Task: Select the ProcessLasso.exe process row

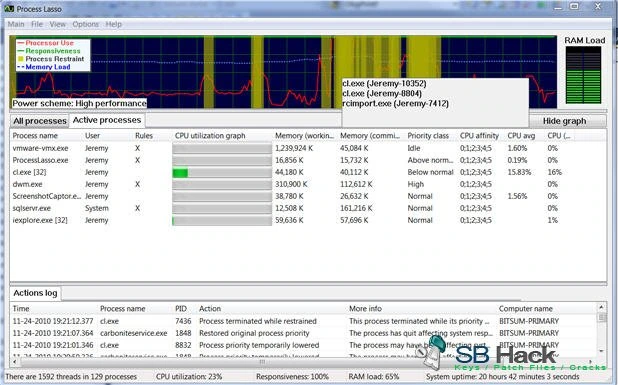Action: click(308, 160)
